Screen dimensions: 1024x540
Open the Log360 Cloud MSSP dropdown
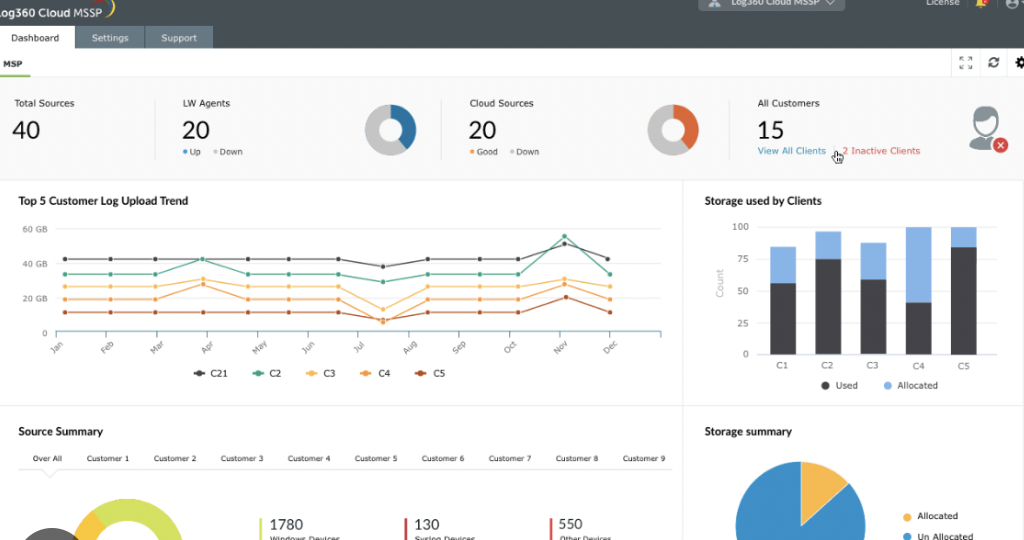point(771,4)
